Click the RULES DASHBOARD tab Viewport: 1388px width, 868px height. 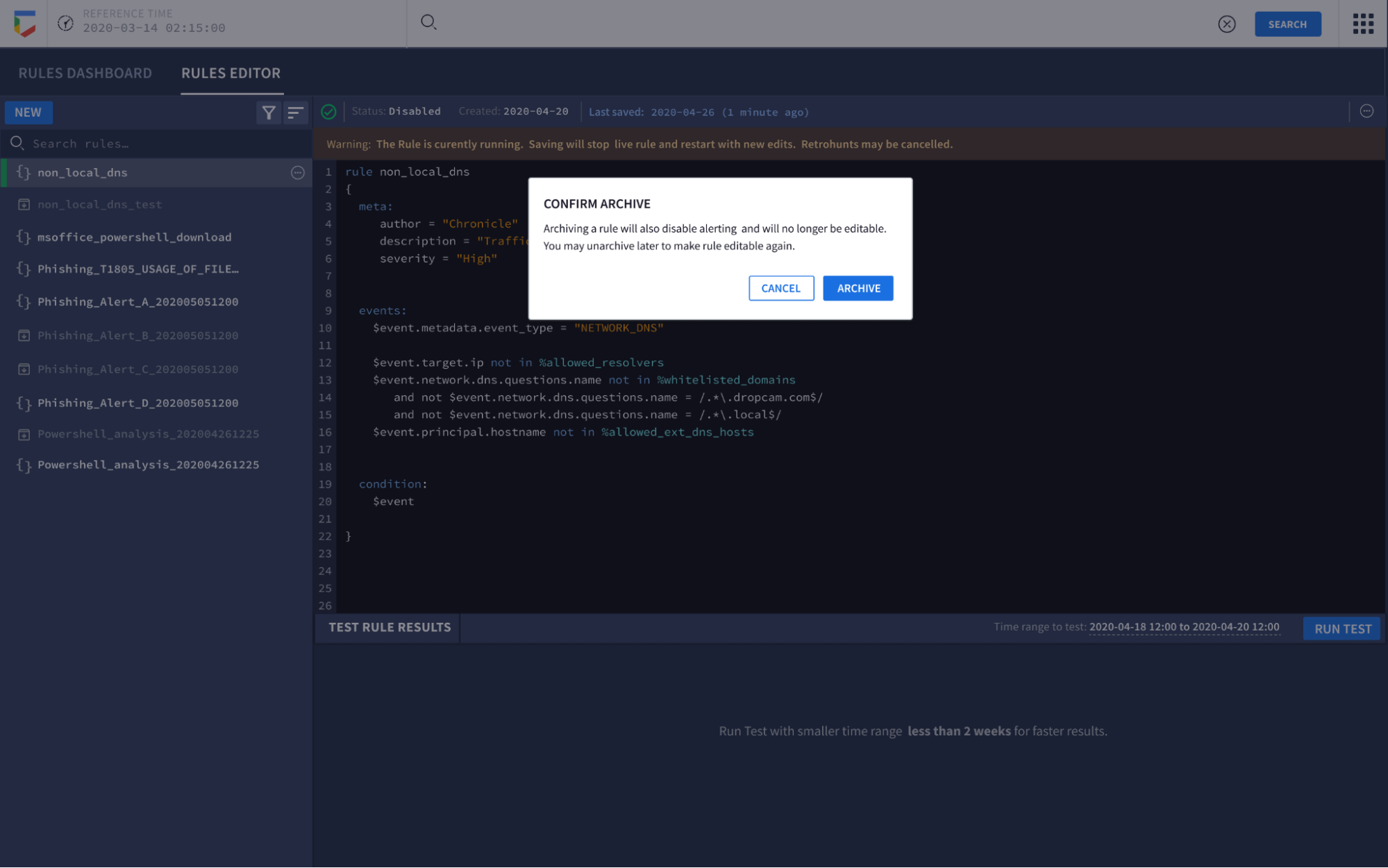(x=84, y=72)
